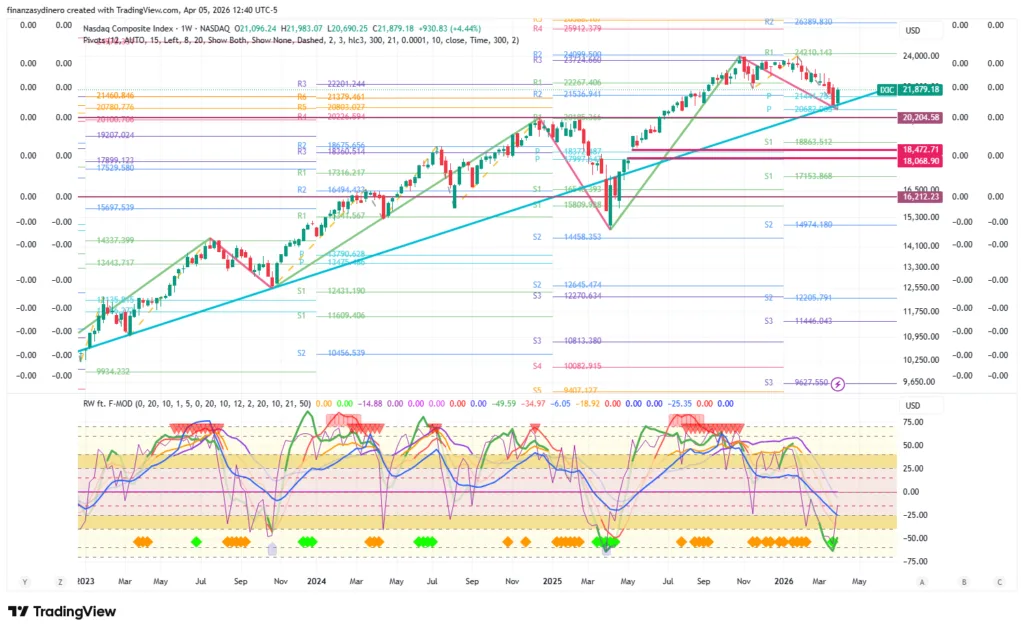Image resolution: width=1024 pixels, height=632 pixels.
Task: Click the 21,879.18 current price label
Action: click(x=921, y=89)
